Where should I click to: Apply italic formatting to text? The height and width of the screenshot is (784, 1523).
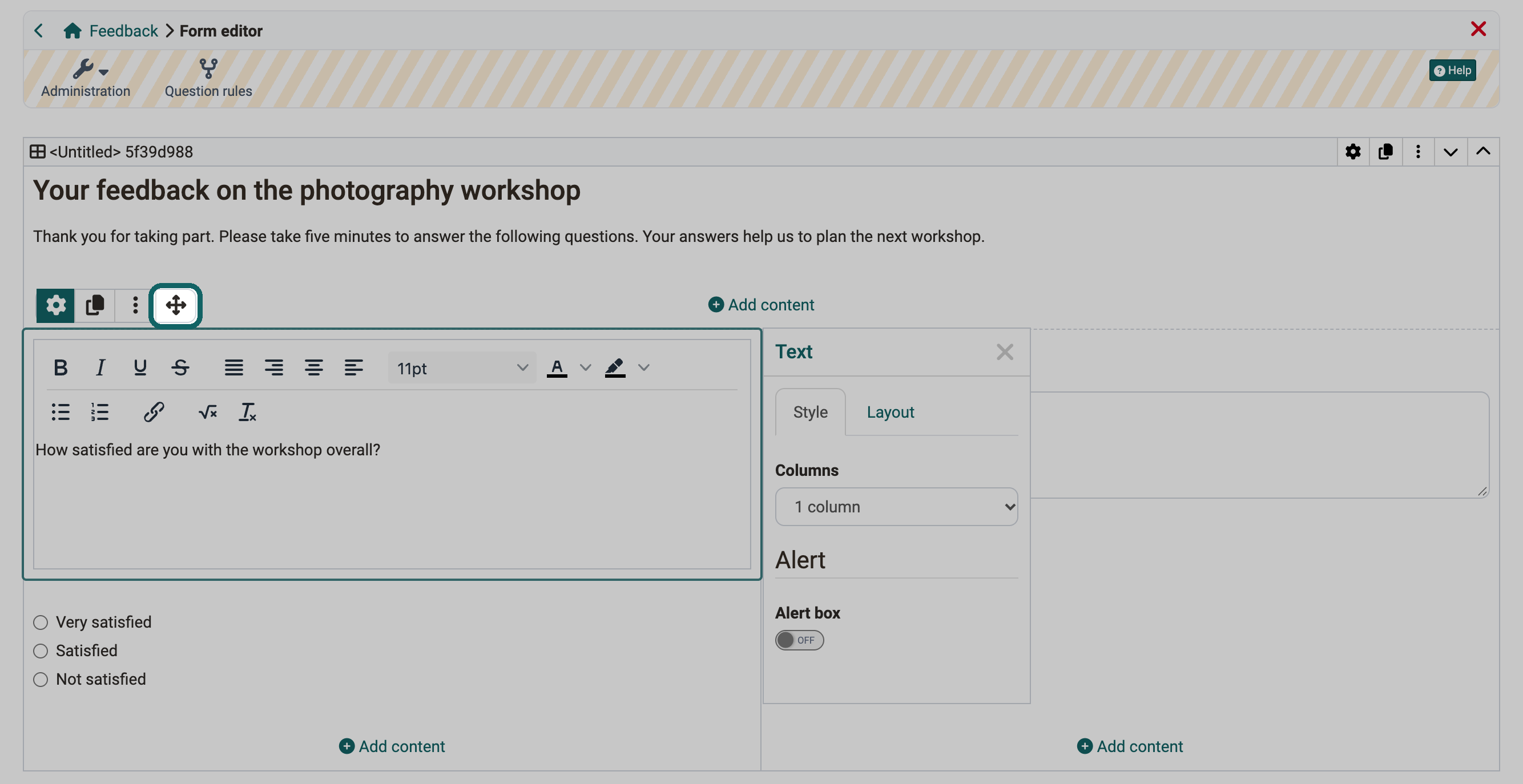click(100, 367)
